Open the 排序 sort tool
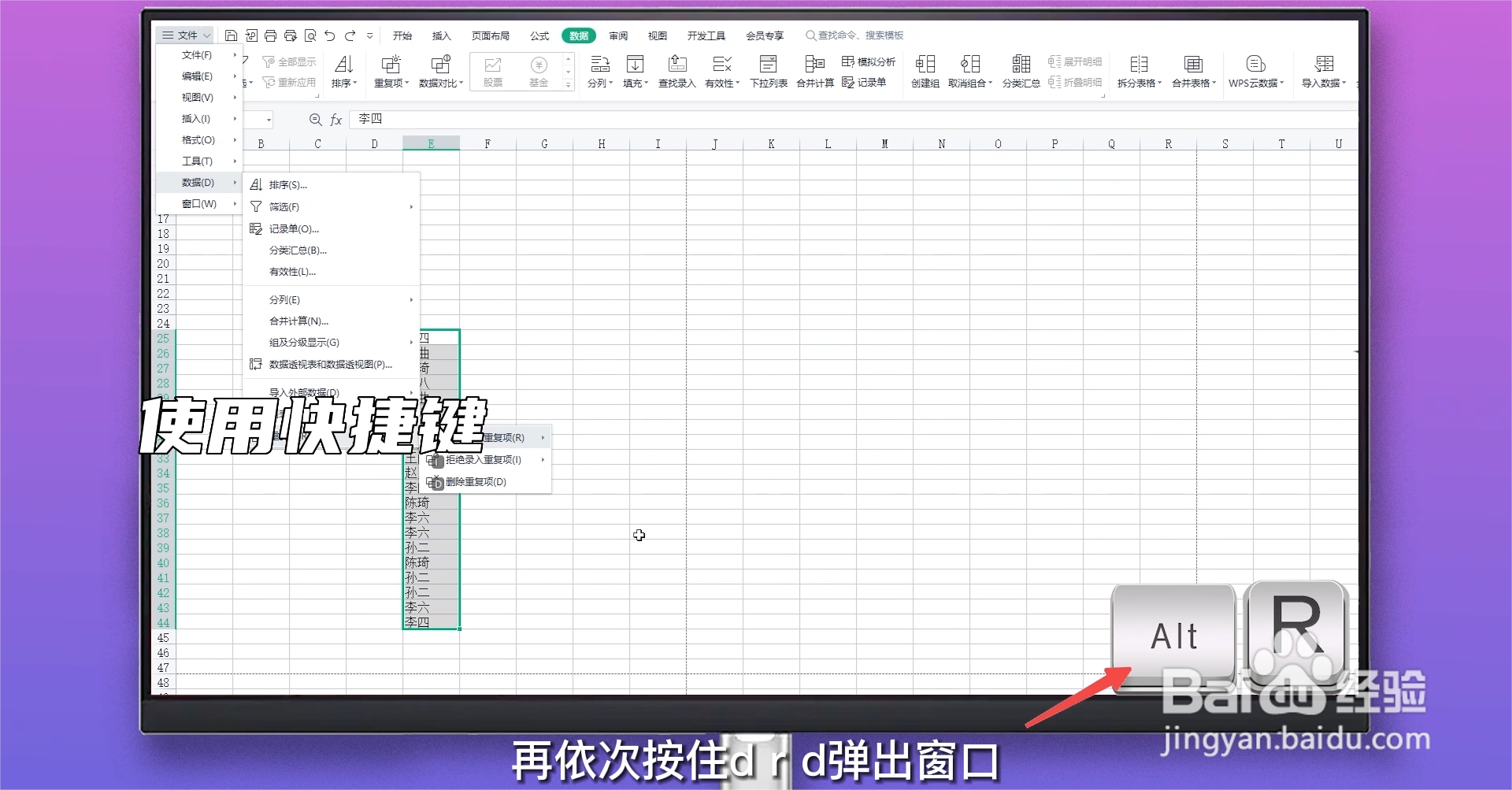 [344, 71]
